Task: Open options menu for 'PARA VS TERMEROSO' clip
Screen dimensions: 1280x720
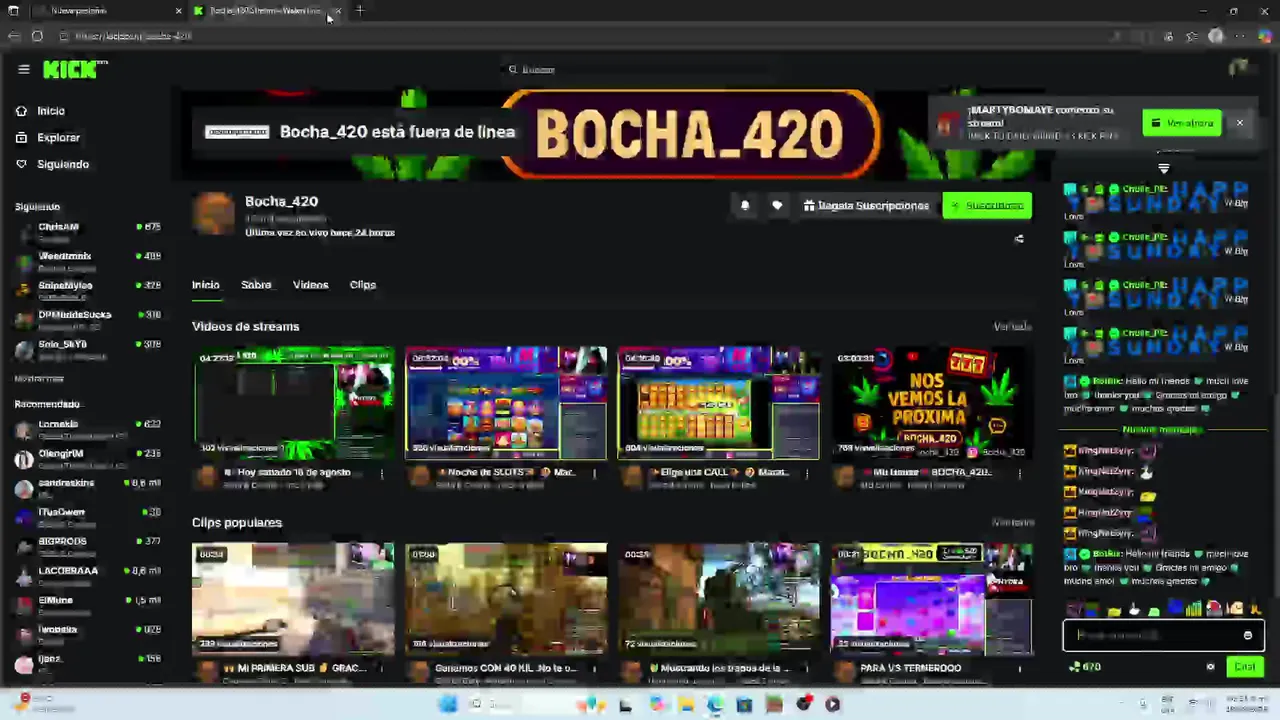Action: (1020, 670)
